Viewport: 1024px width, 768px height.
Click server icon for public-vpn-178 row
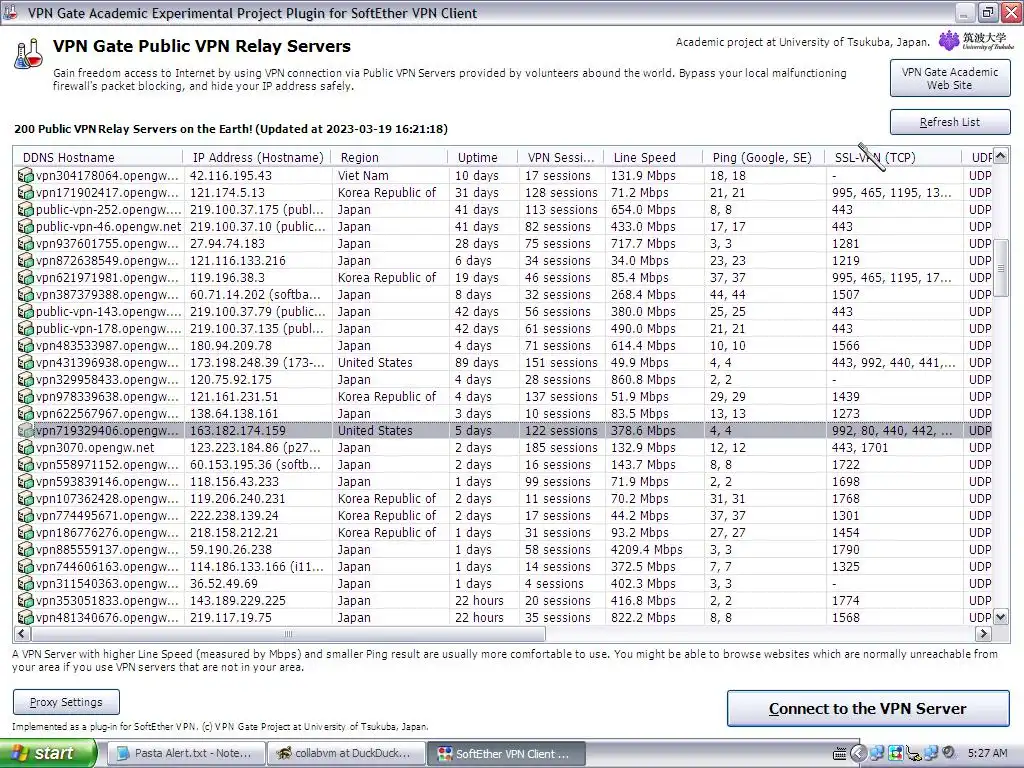click(x=25, y=328)
